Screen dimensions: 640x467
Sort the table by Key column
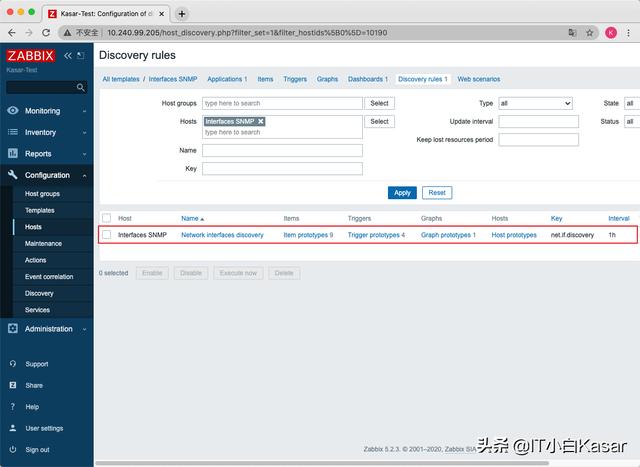click(x=556, y=218)
